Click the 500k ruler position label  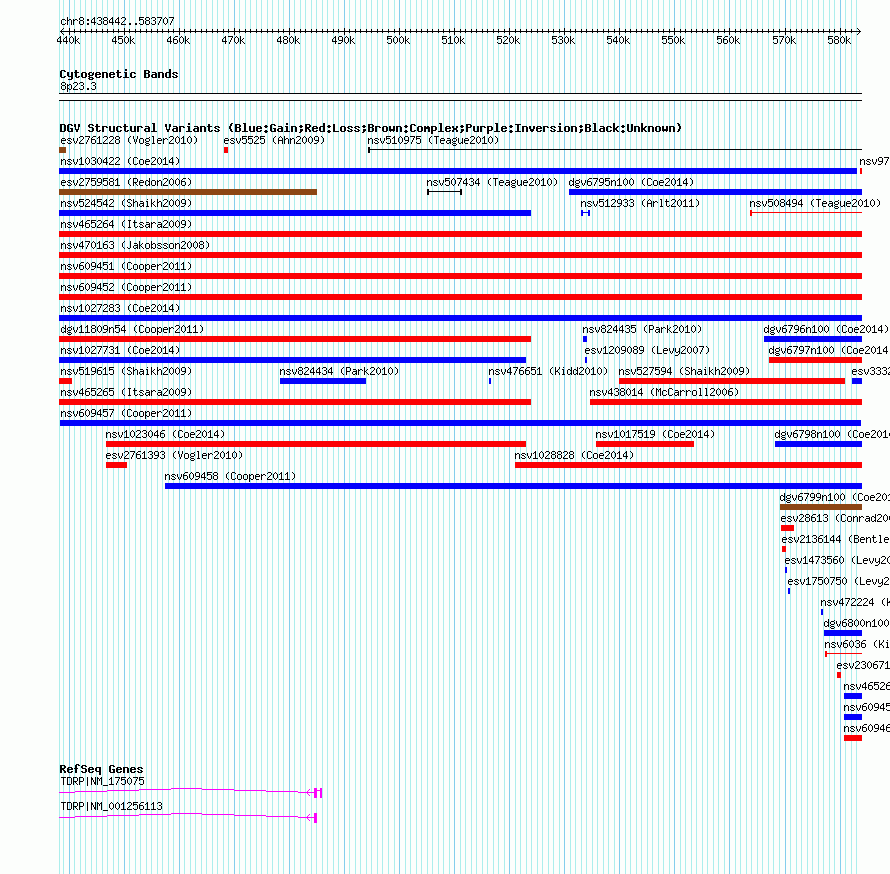pyautogui.click(x=398, y=40)
